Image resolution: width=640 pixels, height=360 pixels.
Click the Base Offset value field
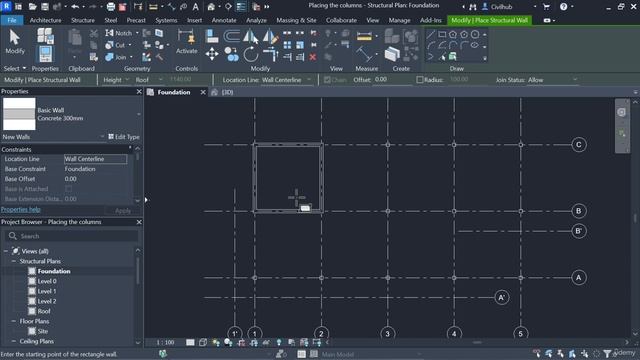(96, 179)
